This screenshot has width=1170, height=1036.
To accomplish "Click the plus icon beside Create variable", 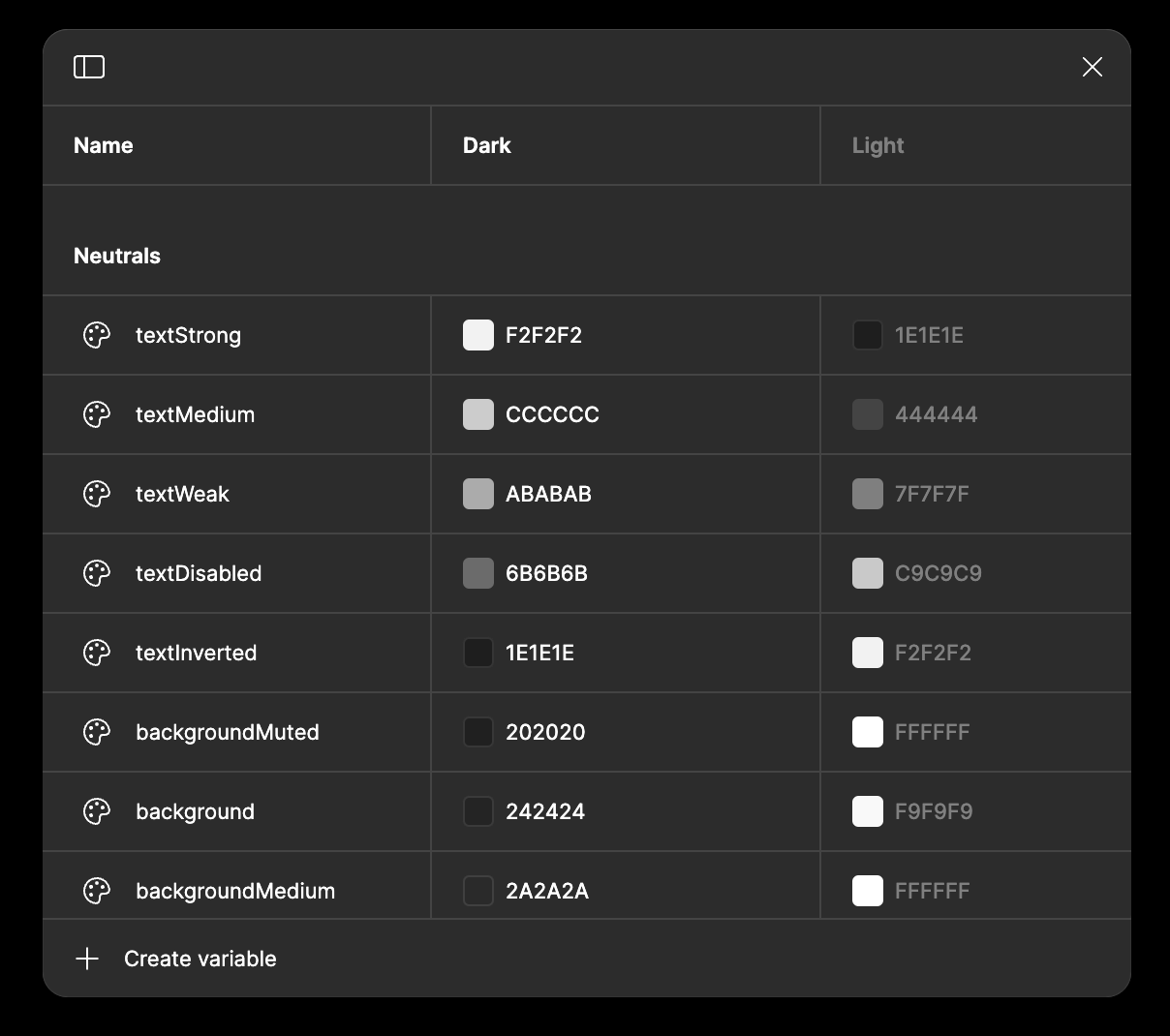I will (x=87, y=959).
